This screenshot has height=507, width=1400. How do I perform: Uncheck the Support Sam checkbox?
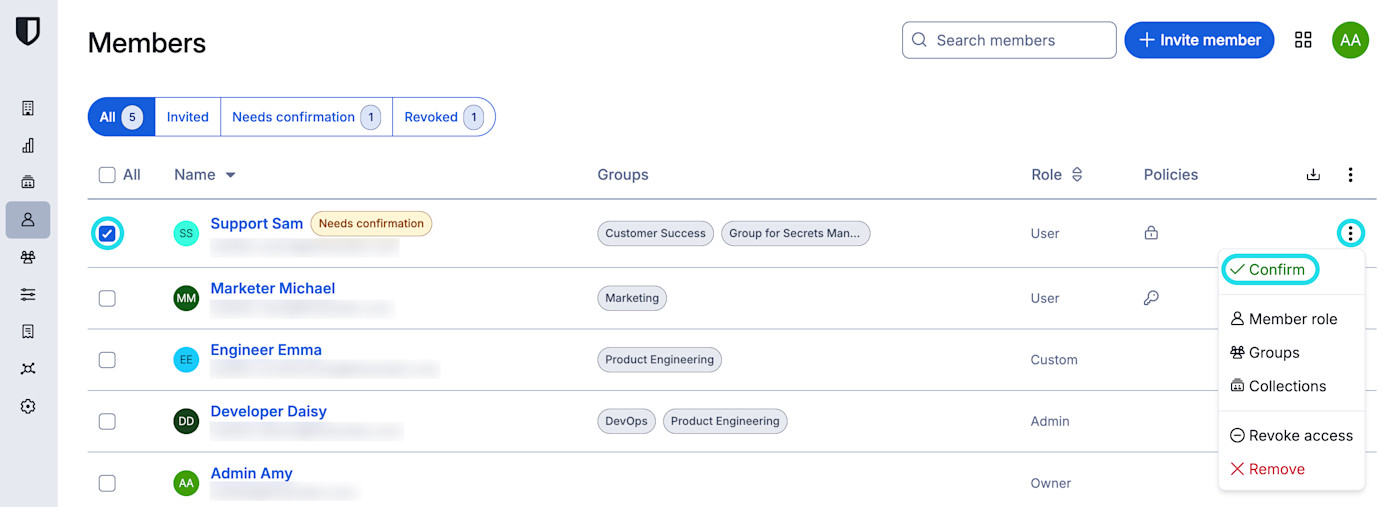tap(107, 234)
